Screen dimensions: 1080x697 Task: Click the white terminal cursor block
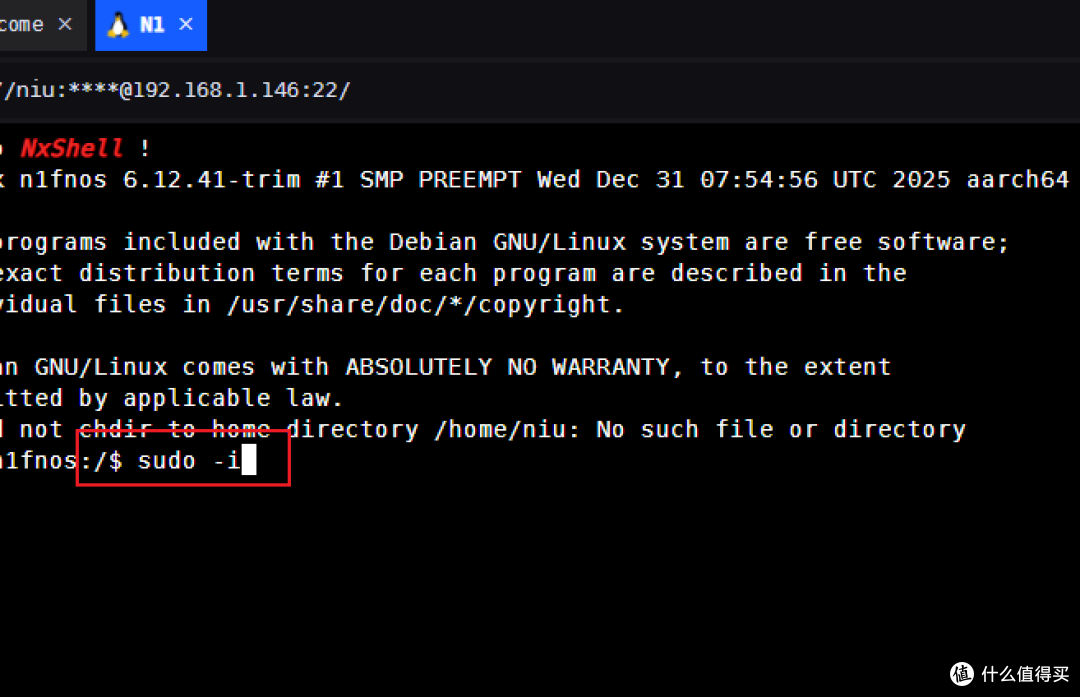[249, 459]
